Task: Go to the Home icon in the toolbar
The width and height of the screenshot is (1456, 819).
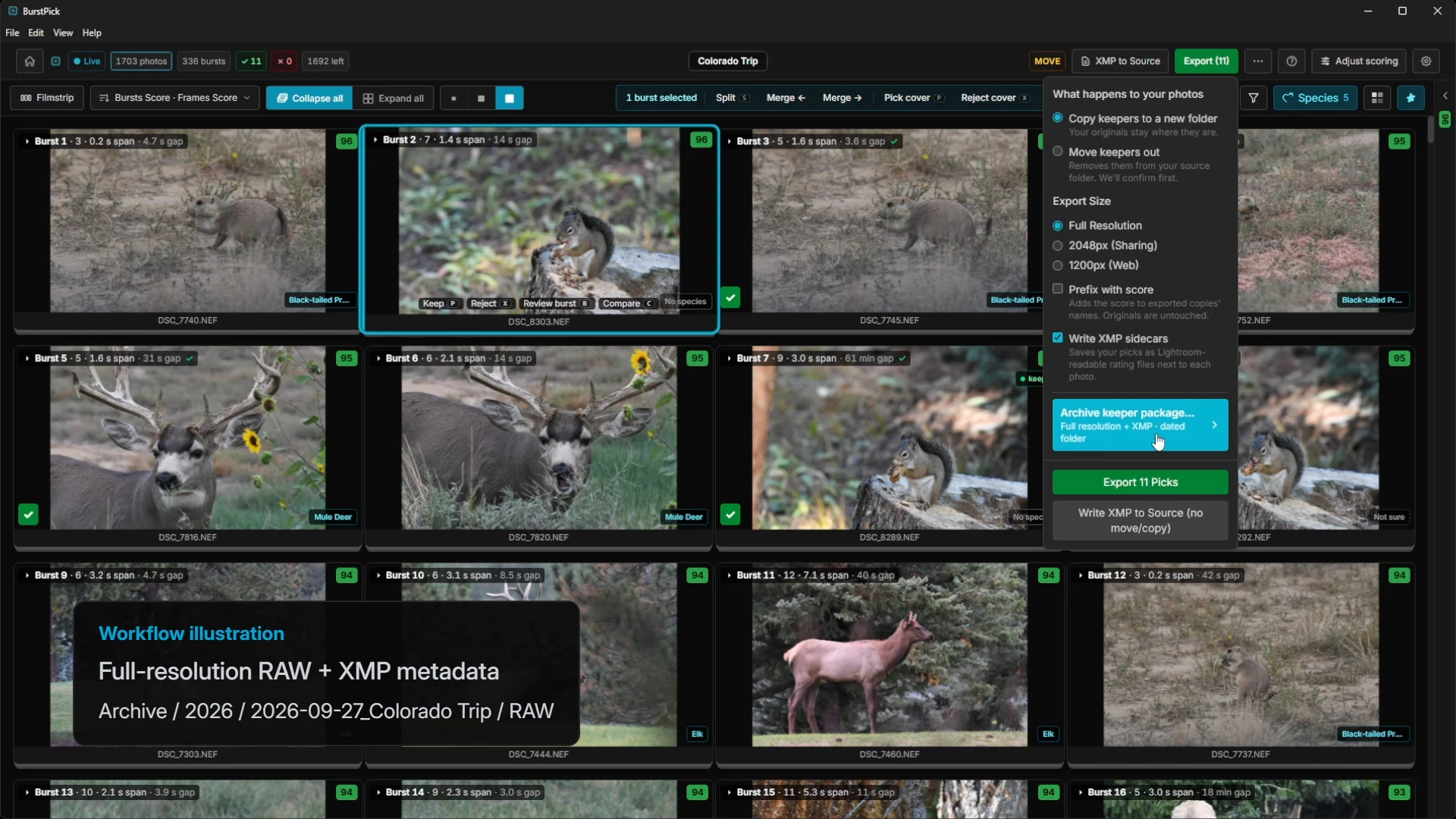Action: click(x=30, y=61)
